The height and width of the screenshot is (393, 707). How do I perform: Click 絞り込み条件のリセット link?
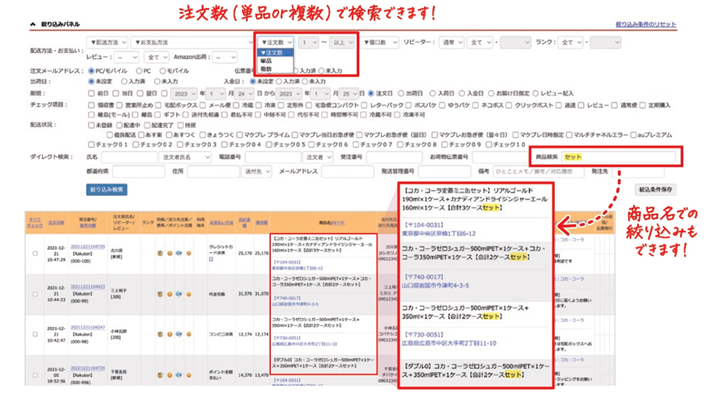646,24
